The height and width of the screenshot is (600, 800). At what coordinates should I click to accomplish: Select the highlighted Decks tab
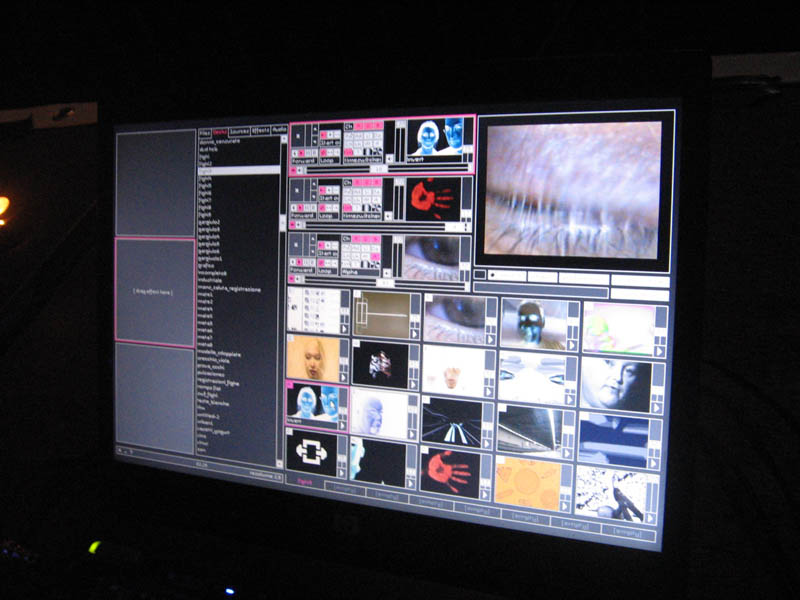[x=220, y=132]
